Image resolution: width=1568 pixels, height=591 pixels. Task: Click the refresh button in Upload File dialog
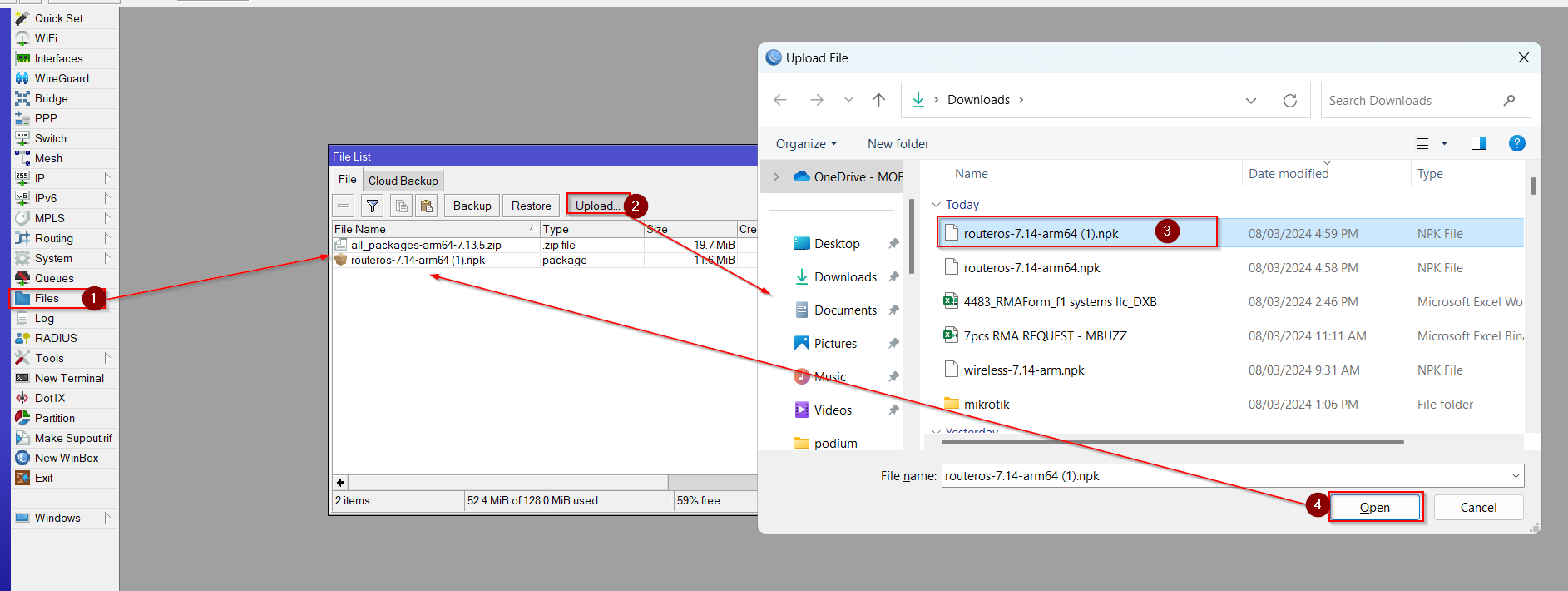tap(1290, 100)
